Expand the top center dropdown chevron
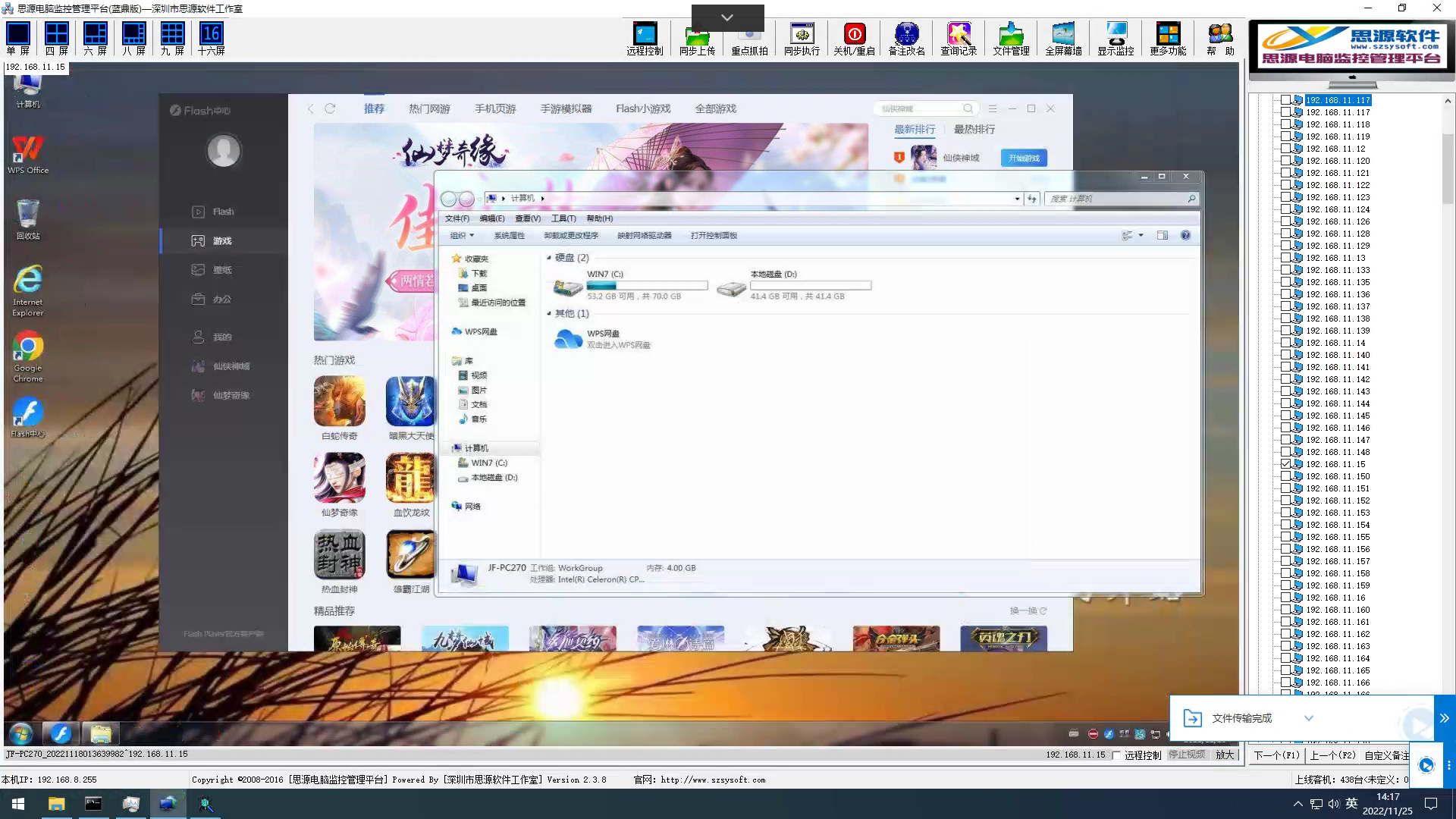 [727, 17]
